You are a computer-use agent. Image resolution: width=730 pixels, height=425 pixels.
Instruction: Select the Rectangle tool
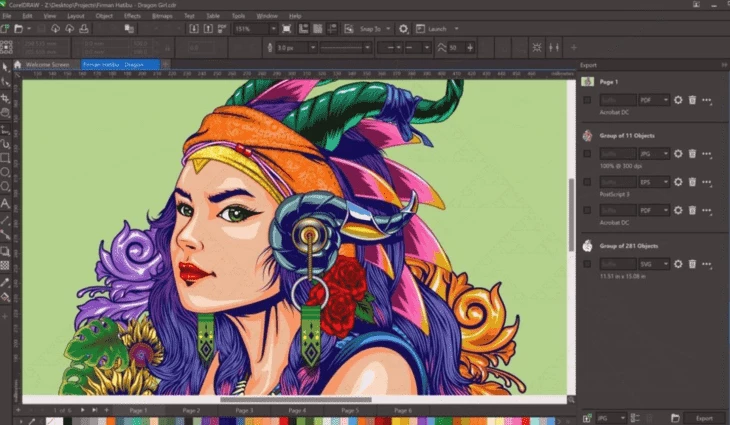coord(5,158)
